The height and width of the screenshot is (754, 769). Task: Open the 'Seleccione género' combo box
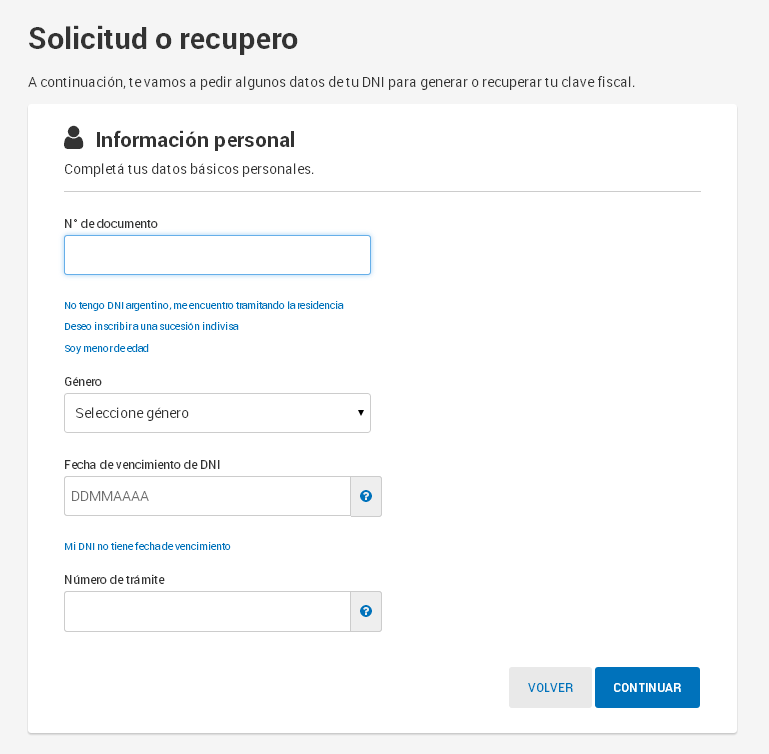217,413
